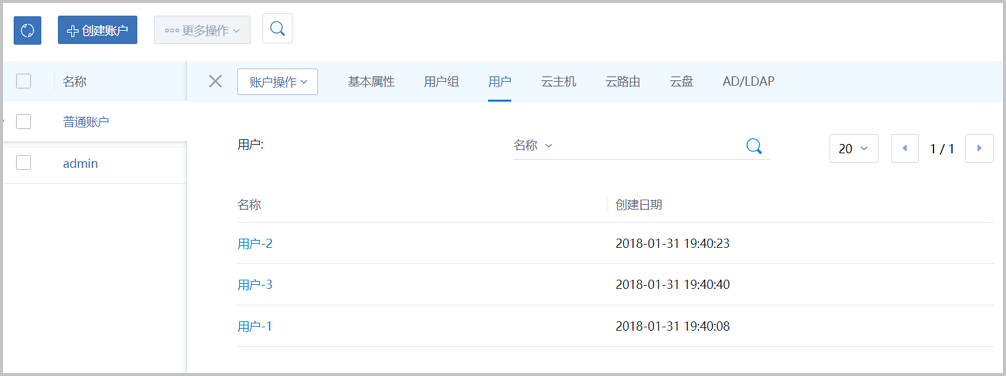
Task: Toggle the select-all checkbox in header
Action: (24, 81)
